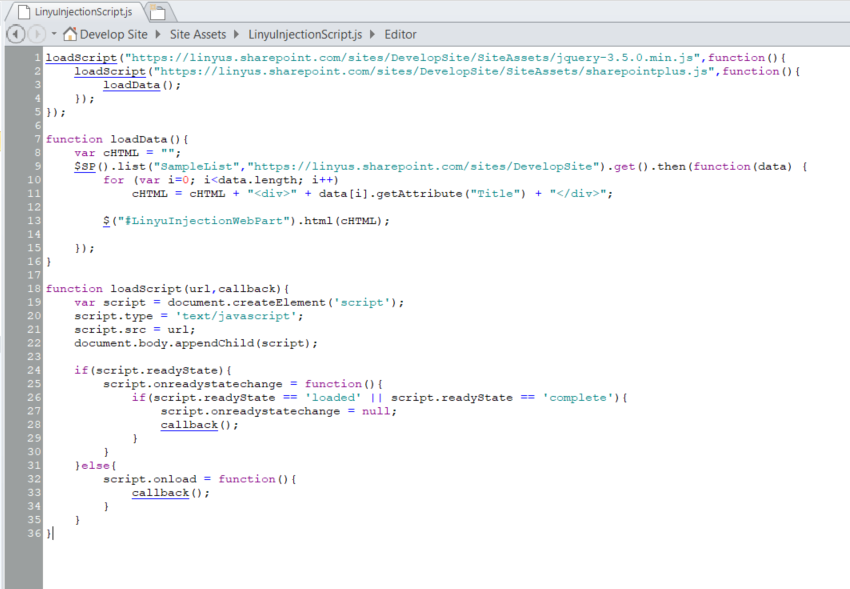Screen dimensions: 850x589
Task: Click 'var cHTML' on line 8
Action: [106, 153]
